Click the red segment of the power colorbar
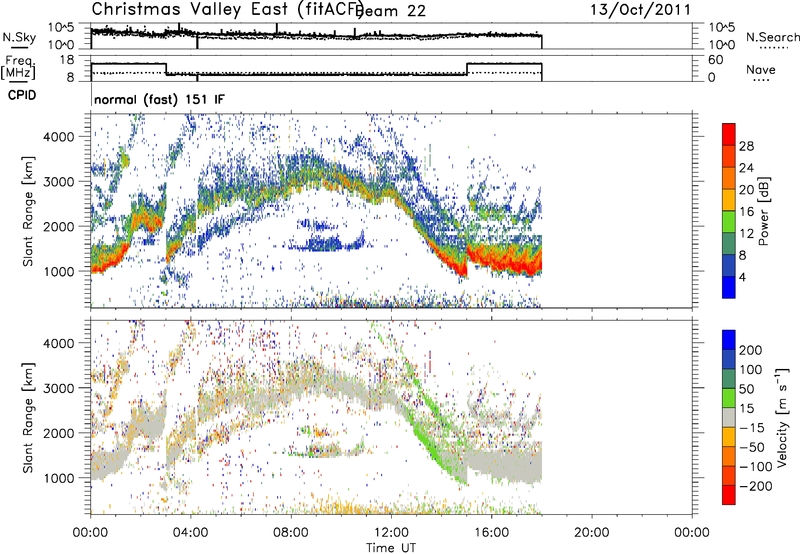Image resolution: width=800 pixels, height=554 pixels. click(729, 134)
